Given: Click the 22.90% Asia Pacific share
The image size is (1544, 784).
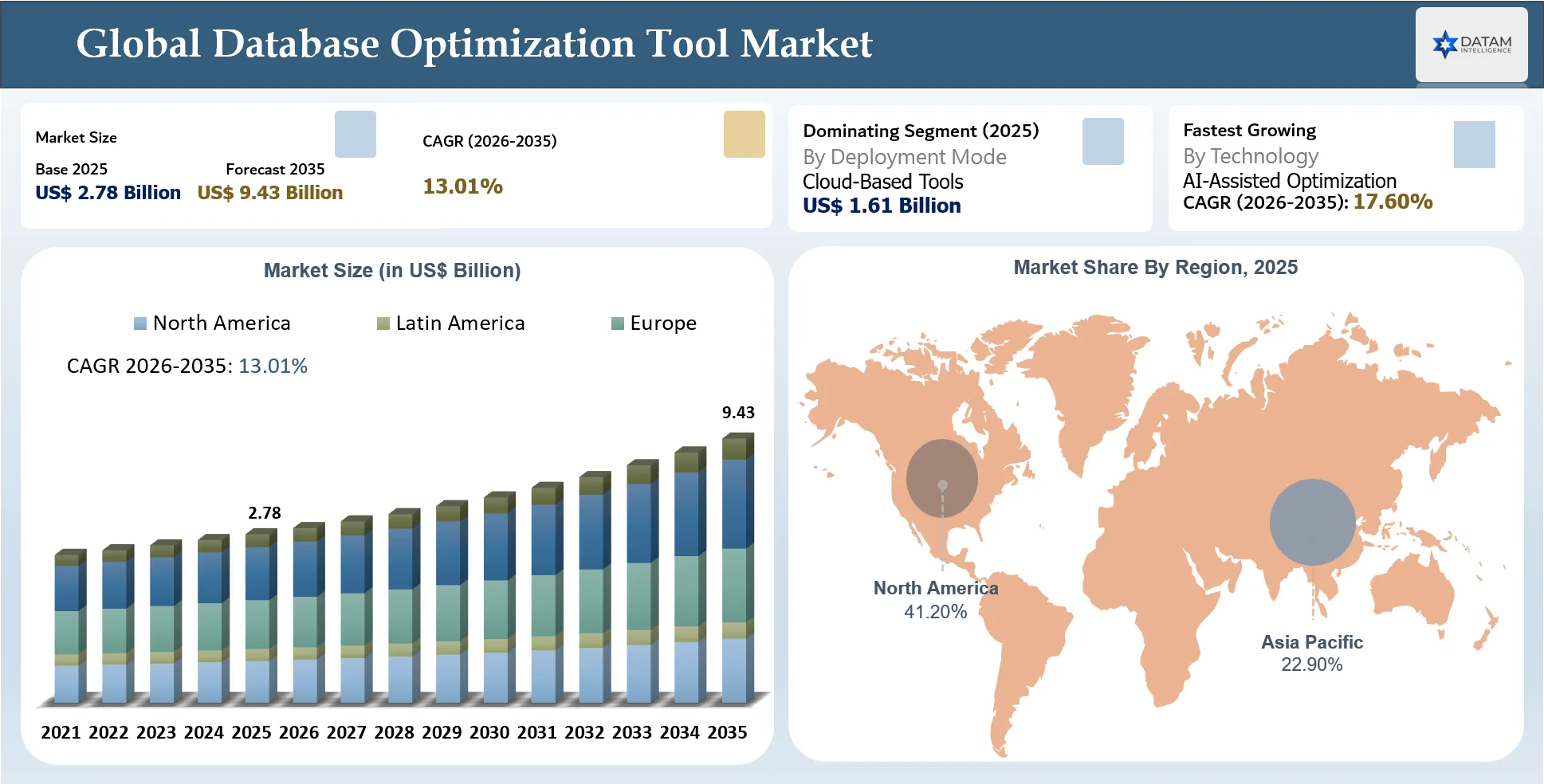Looking at the screenshot, I should tap(1312, 664).
